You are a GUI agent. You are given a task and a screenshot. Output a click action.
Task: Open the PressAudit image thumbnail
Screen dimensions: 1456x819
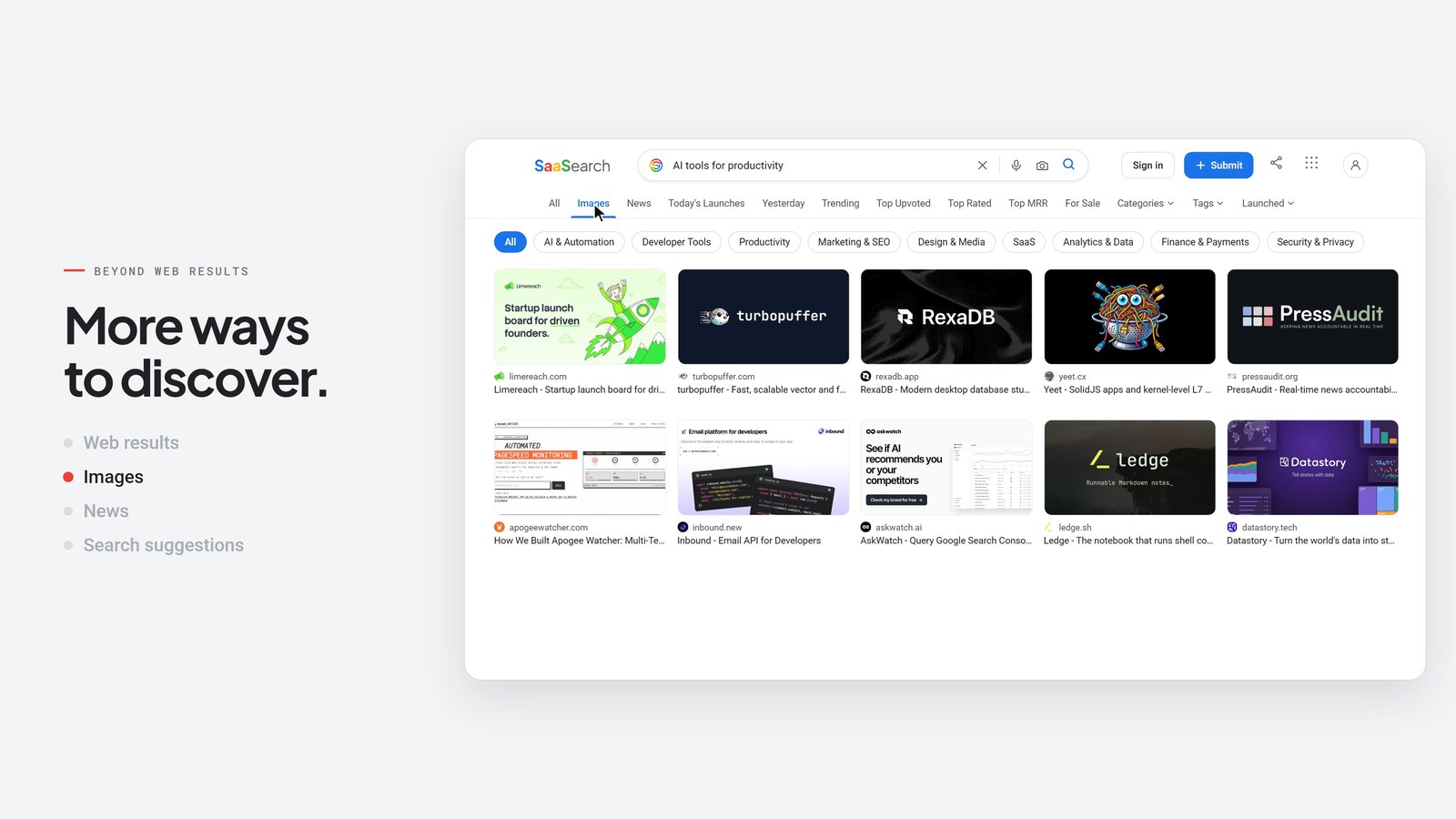tap(1312, 317)
